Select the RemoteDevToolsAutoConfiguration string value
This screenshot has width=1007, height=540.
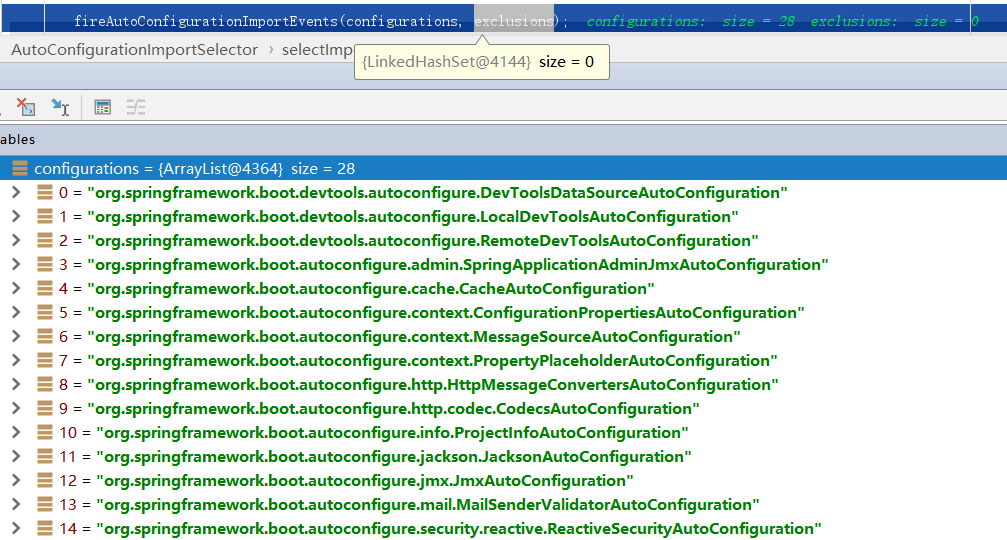click(x=423, y=240)
